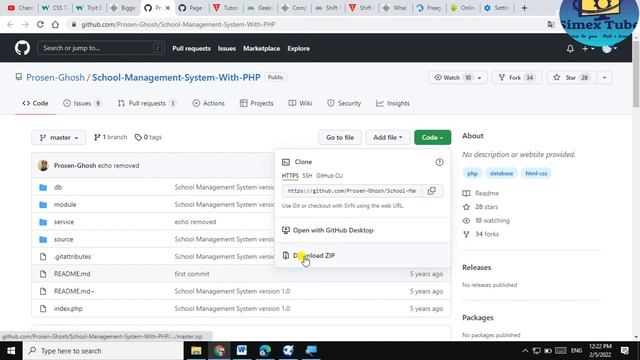Image resolution: width=640 pixels, height=360 pixels.
Task: Open the 34 forks link
Action: (481, 234)
